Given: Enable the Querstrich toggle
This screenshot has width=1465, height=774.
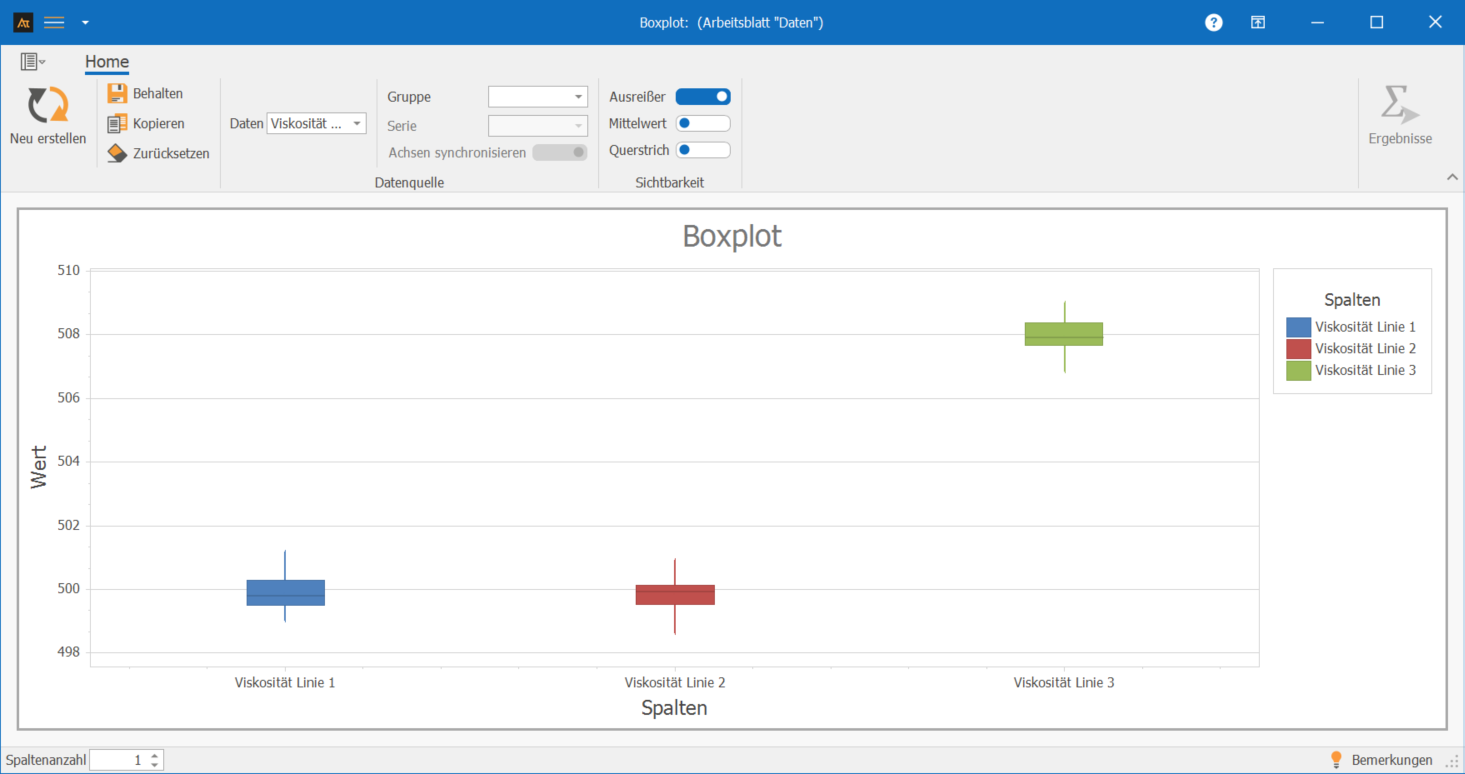Looking at the screenshot, I should tap(703, 151).
